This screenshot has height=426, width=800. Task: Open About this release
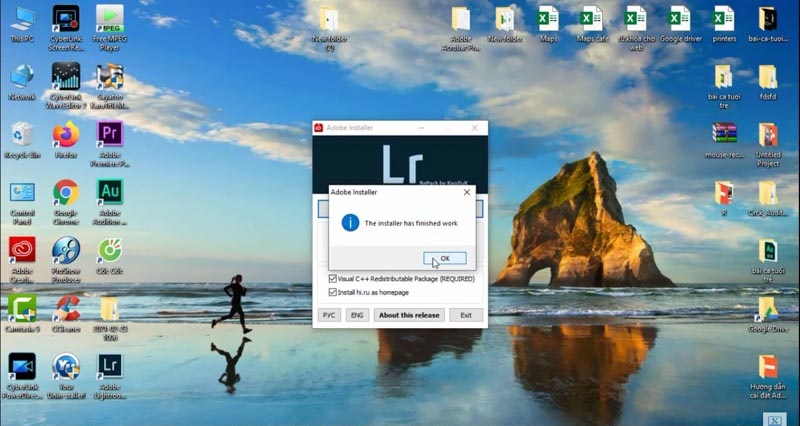(x=409, y=315)
